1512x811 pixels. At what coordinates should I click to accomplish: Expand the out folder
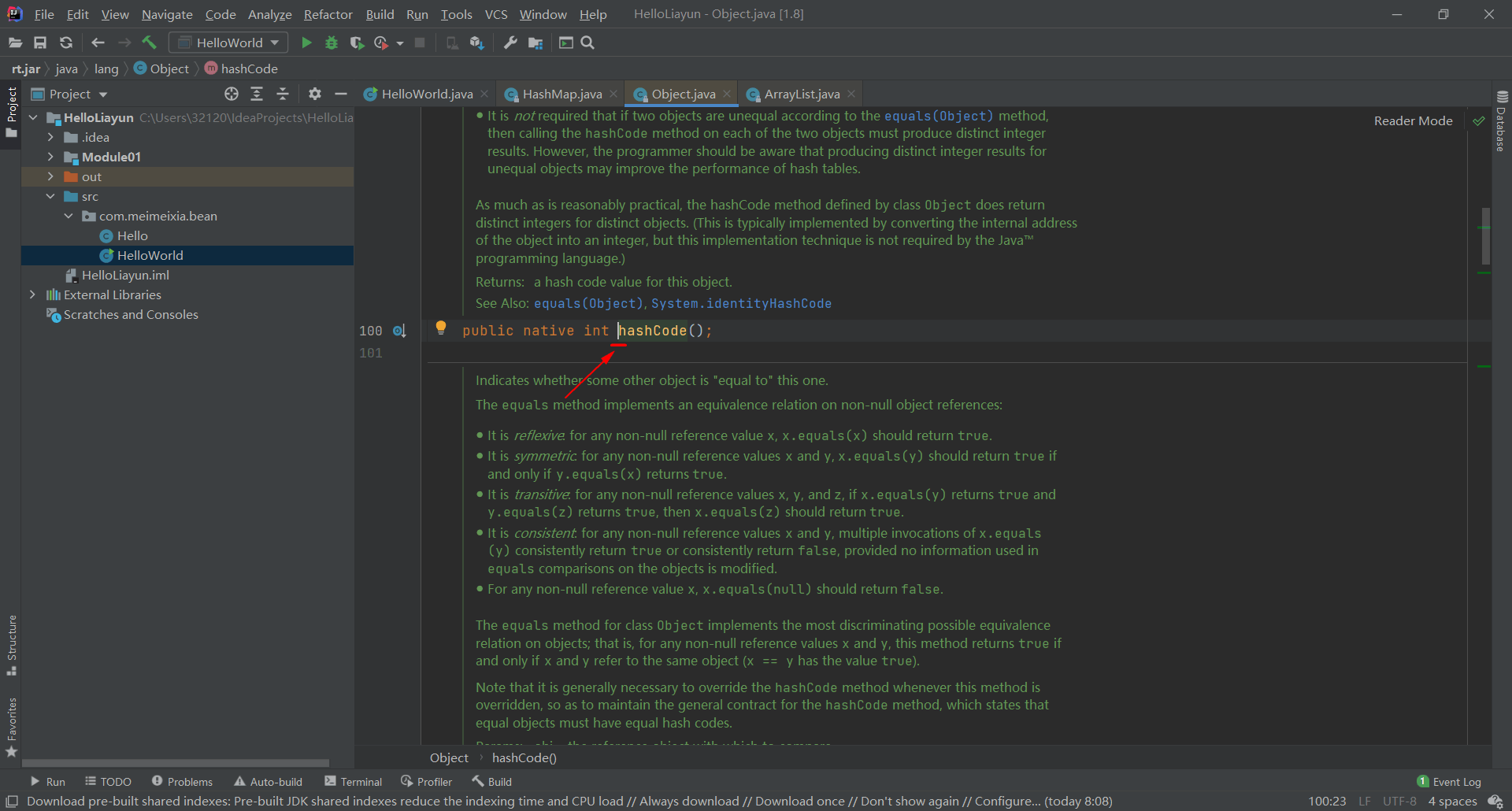(50, 176)
